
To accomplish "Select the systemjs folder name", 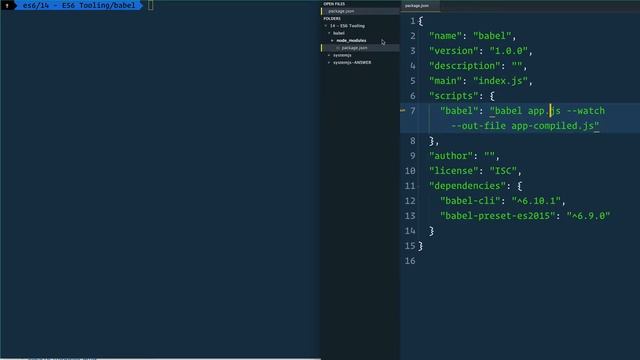I will [x=342, y=55].
